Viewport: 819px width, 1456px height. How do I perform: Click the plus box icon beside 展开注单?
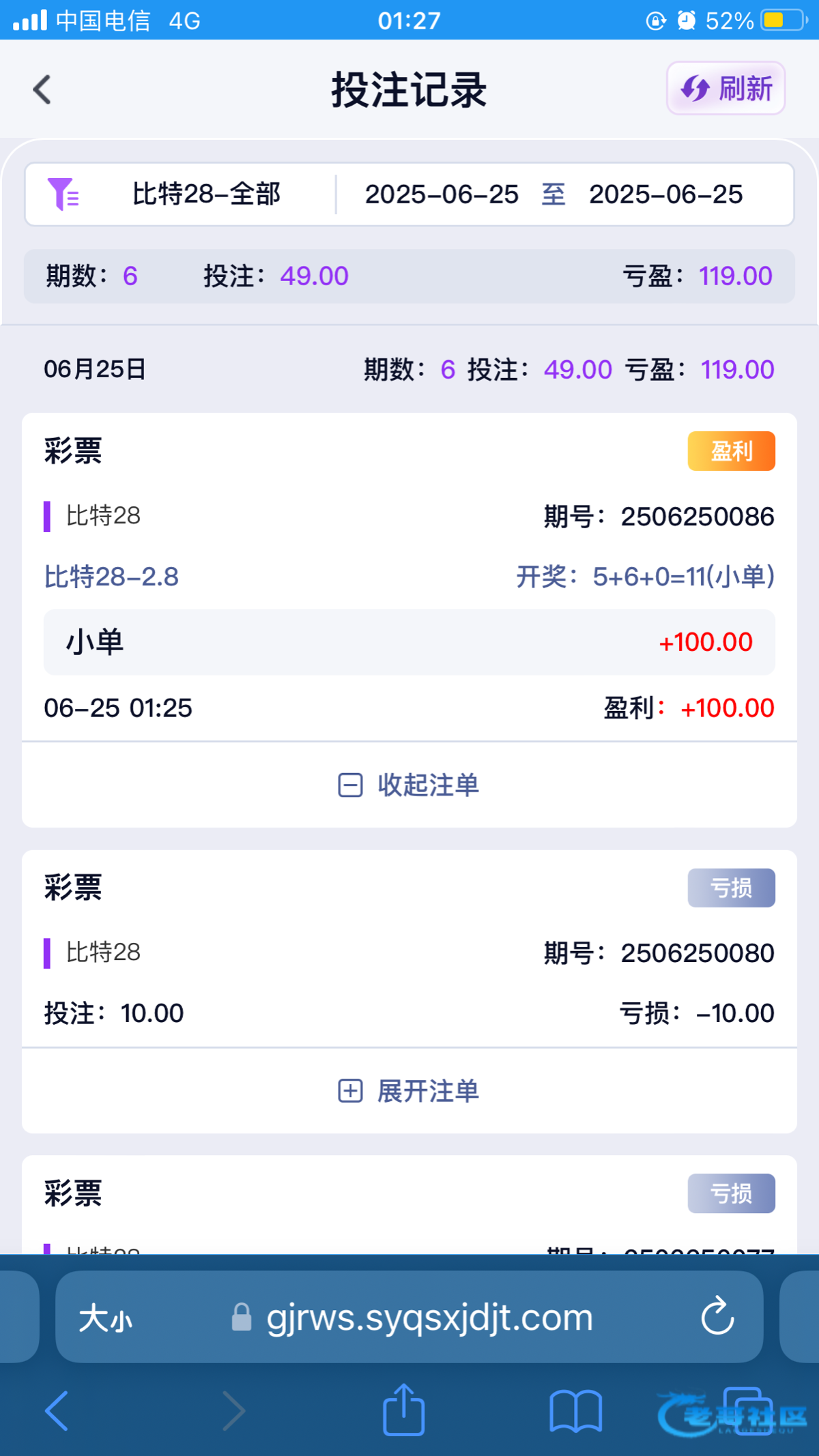[350, 1090]
